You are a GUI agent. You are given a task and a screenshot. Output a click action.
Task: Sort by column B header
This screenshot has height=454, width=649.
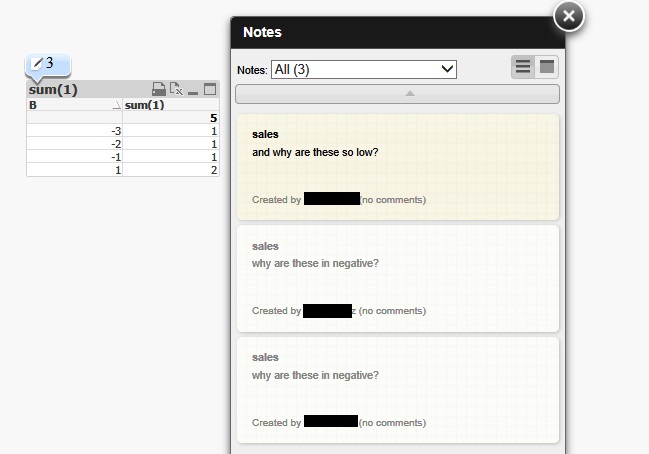pos(75,105)
